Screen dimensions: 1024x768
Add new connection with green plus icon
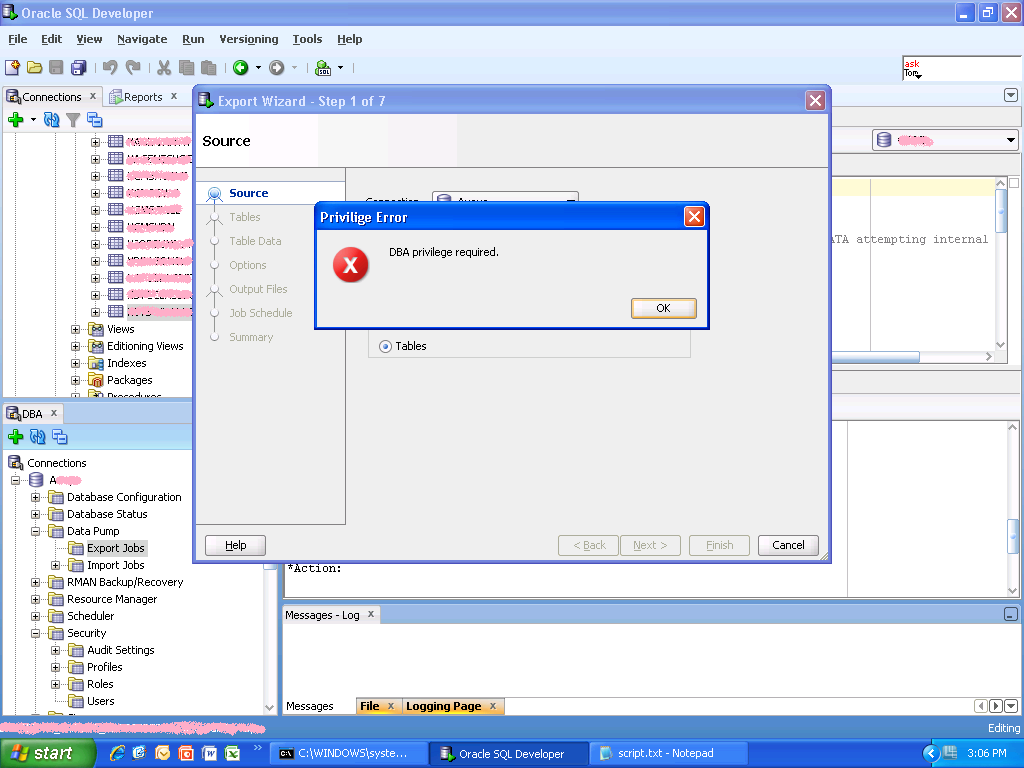15,120
